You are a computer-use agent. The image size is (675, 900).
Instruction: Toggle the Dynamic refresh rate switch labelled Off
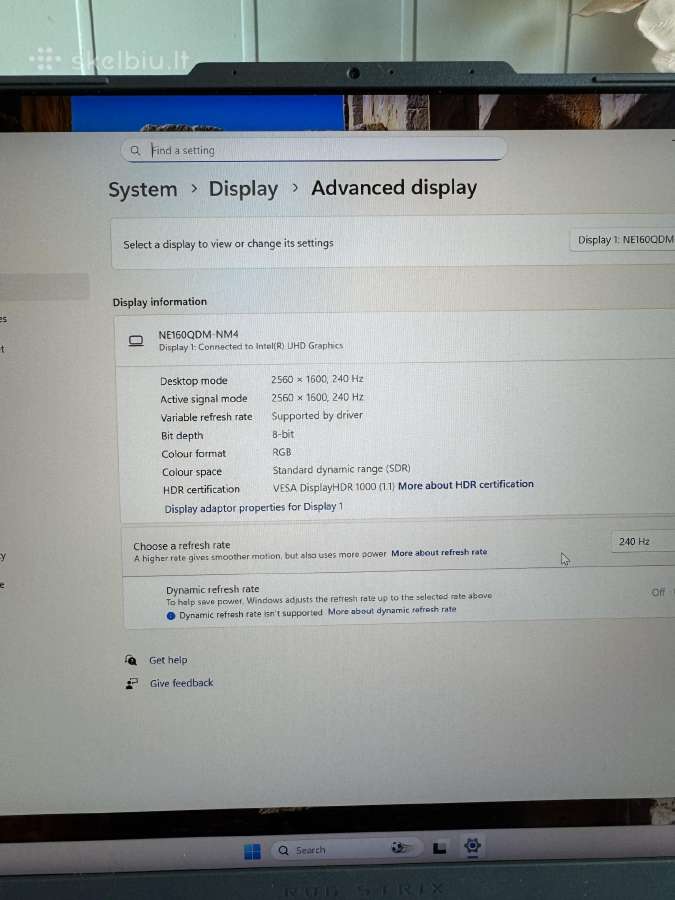click(662, 592)
